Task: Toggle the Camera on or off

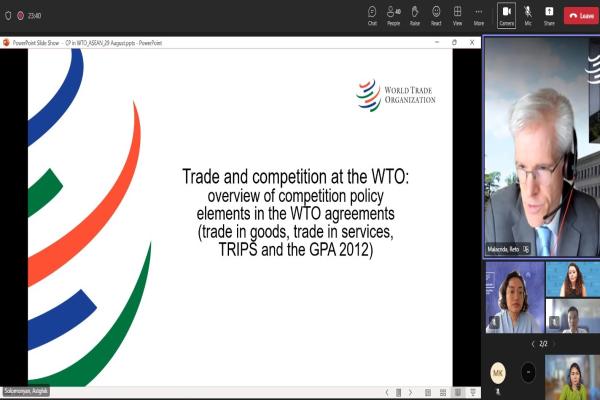Action: (506, 16)
